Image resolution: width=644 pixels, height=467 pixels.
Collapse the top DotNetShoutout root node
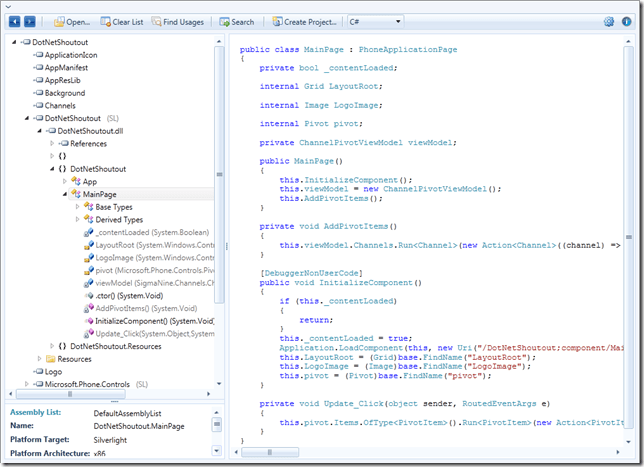coord(14,42)
